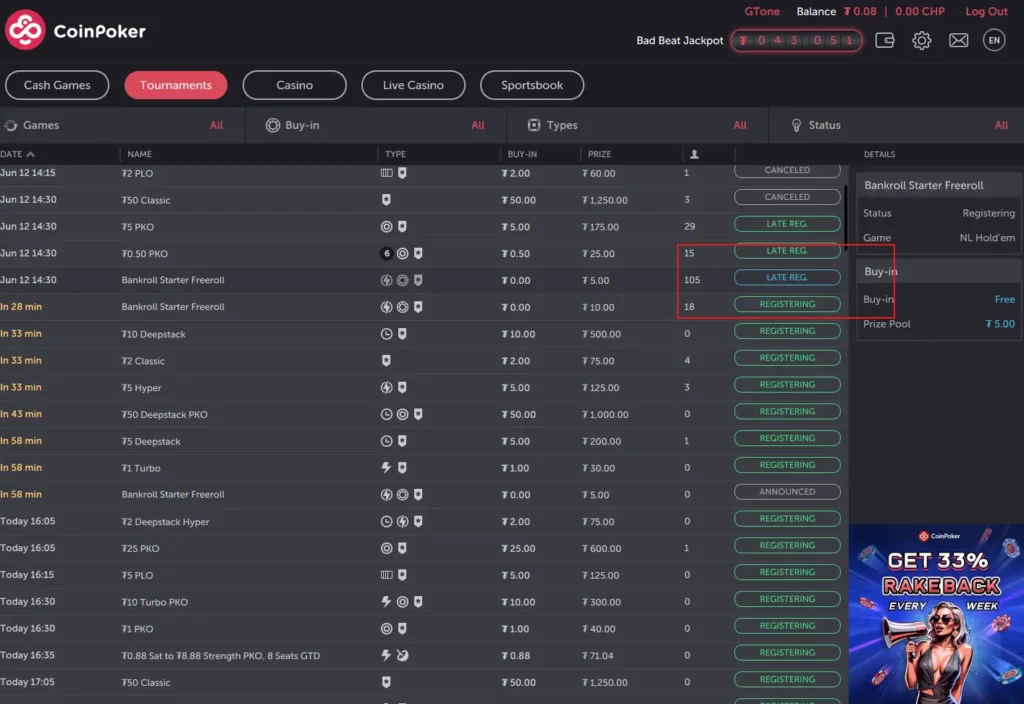Click the 6-max icon in the ₮0.50 PKO row
Image resolution: width=1024 pixels, height=704 pixels.
(387, 253)
